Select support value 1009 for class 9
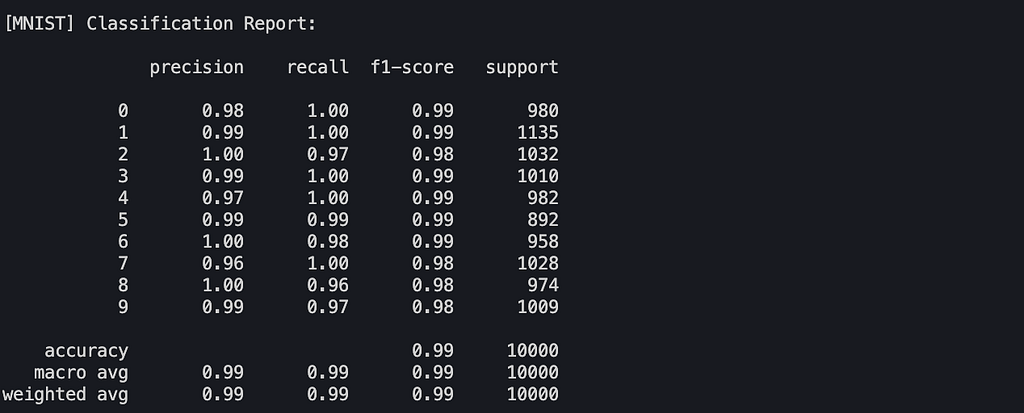This screenshot has width=1024, height=413. tap(538, 307)
